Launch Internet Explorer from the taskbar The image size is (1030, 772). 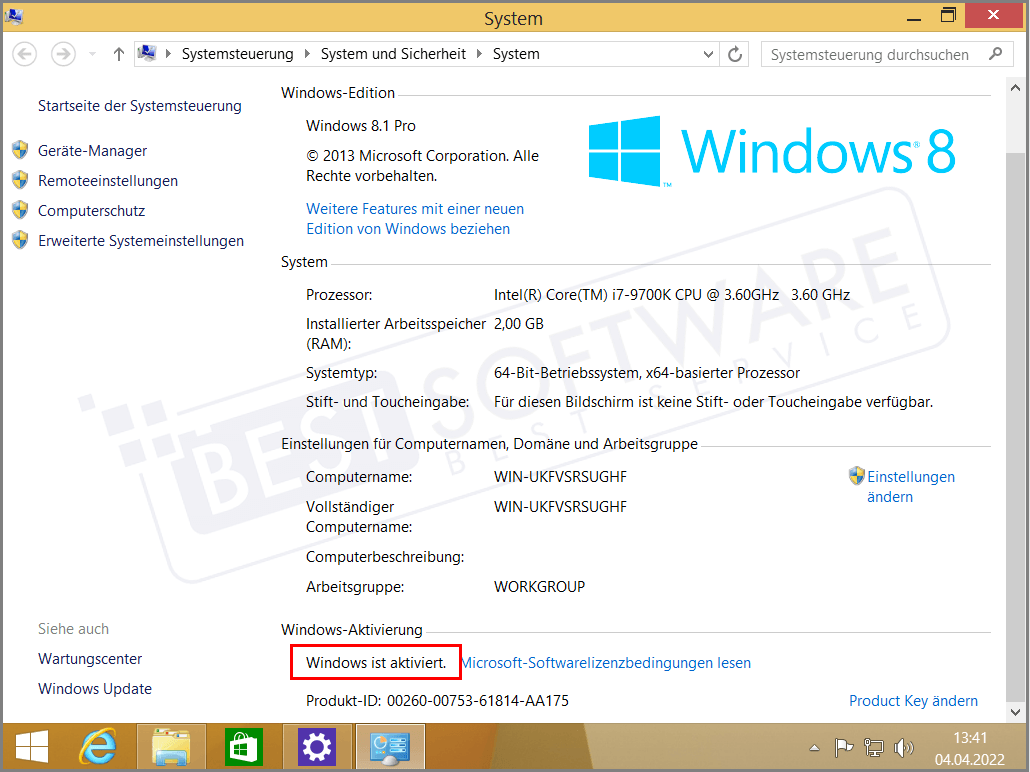[x=97, y=746]
